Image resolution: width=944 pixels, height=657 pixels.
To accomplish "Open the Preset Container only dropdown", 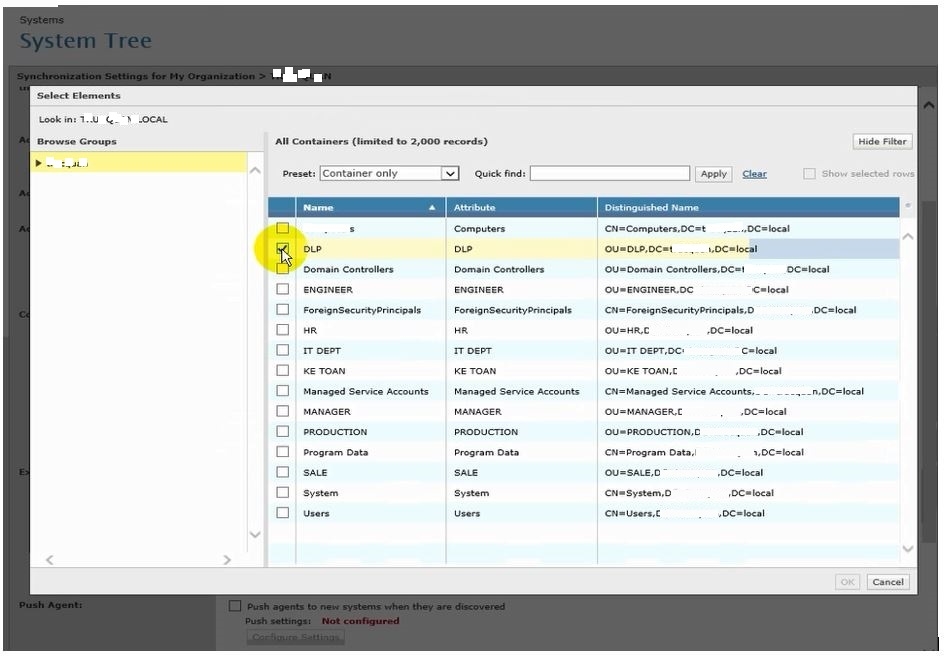I will coord(389,173).
